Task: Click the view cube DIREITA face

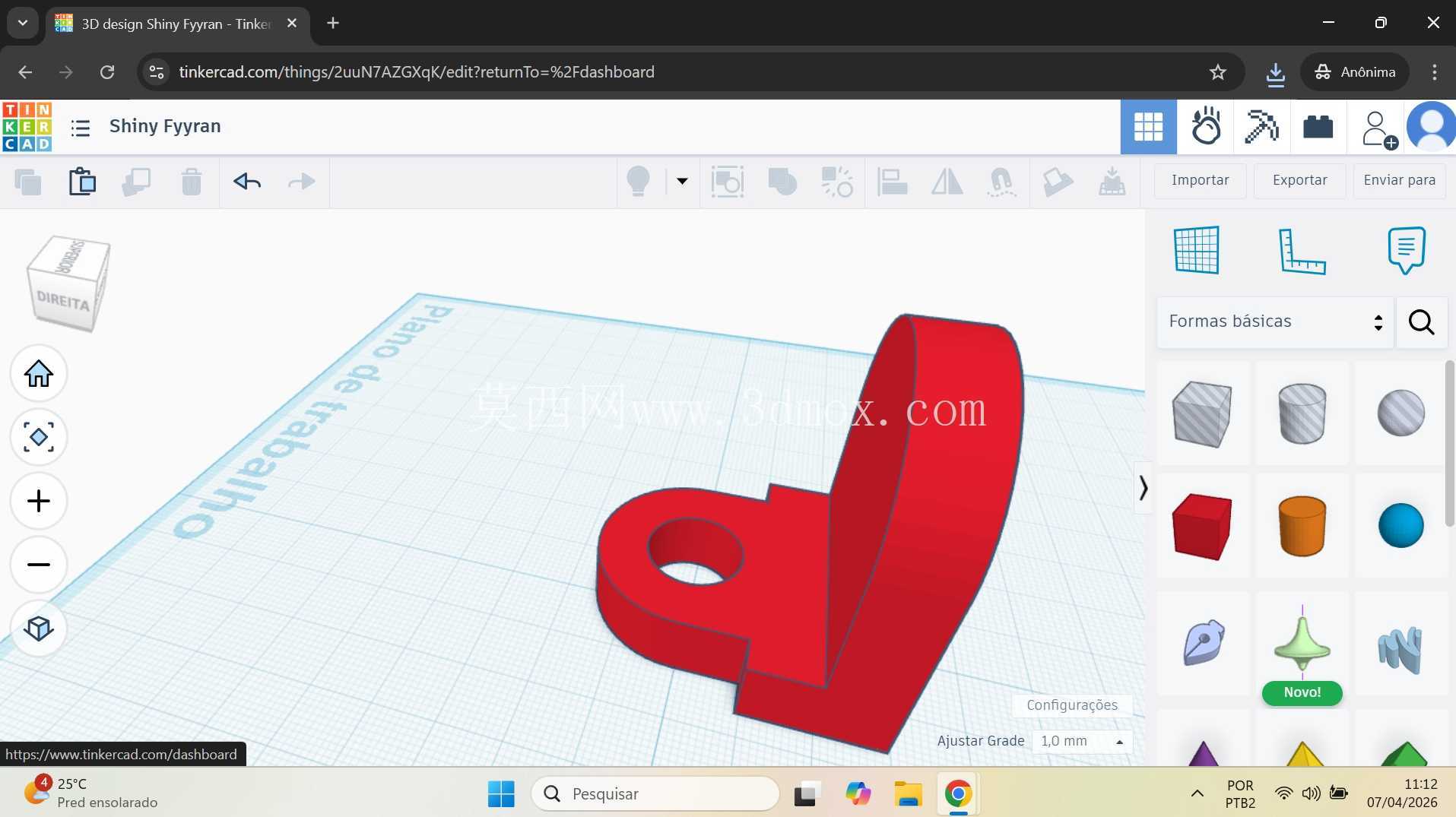Action: point(64,301)
